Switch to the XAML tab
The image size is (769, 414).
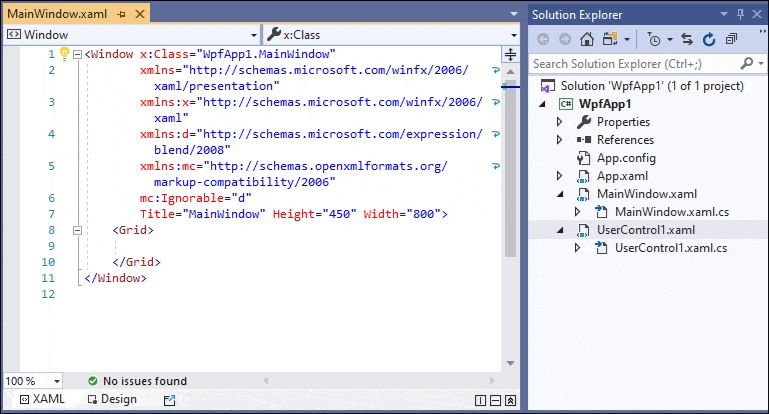(x=42, y=399)
